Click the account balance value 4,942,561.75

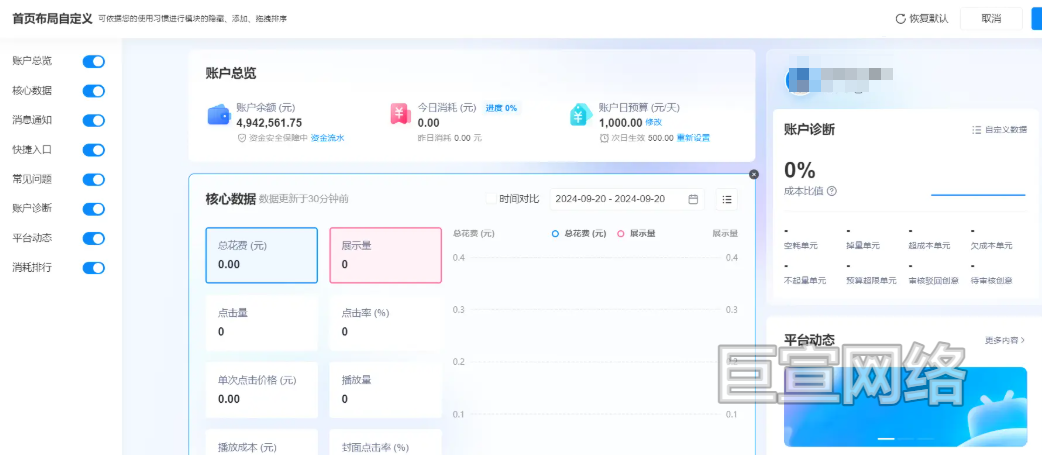(269, 123)
